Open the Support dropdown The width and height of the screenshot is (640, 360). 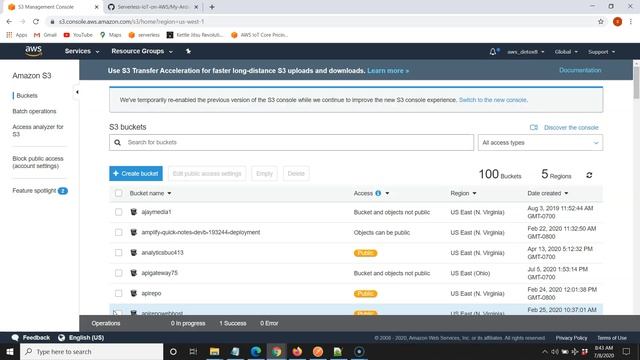pyautogui.click(x=601, y=52)
